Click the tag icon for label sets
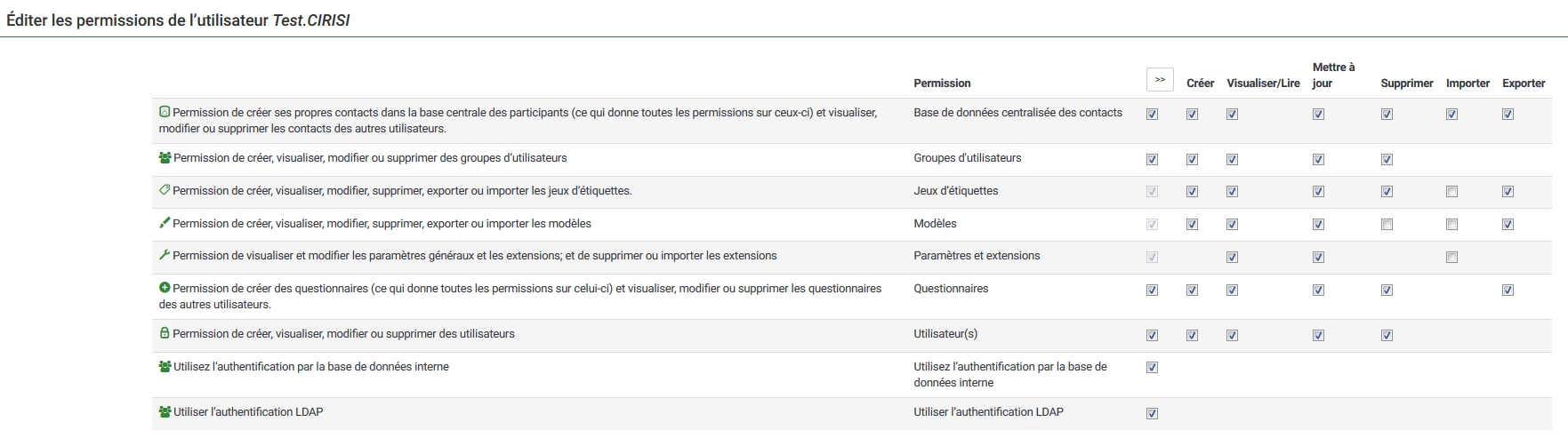Image resolution: width=1568 pixels, height=446 pixels. pyautogui.click(x=165, y=190)
